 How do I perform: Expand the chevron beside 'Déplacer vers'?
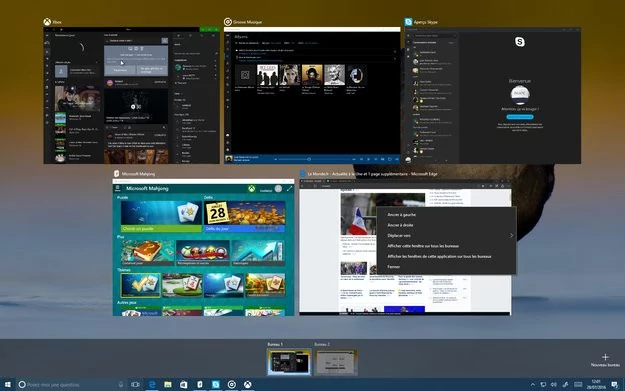click(x=511, y=236)
